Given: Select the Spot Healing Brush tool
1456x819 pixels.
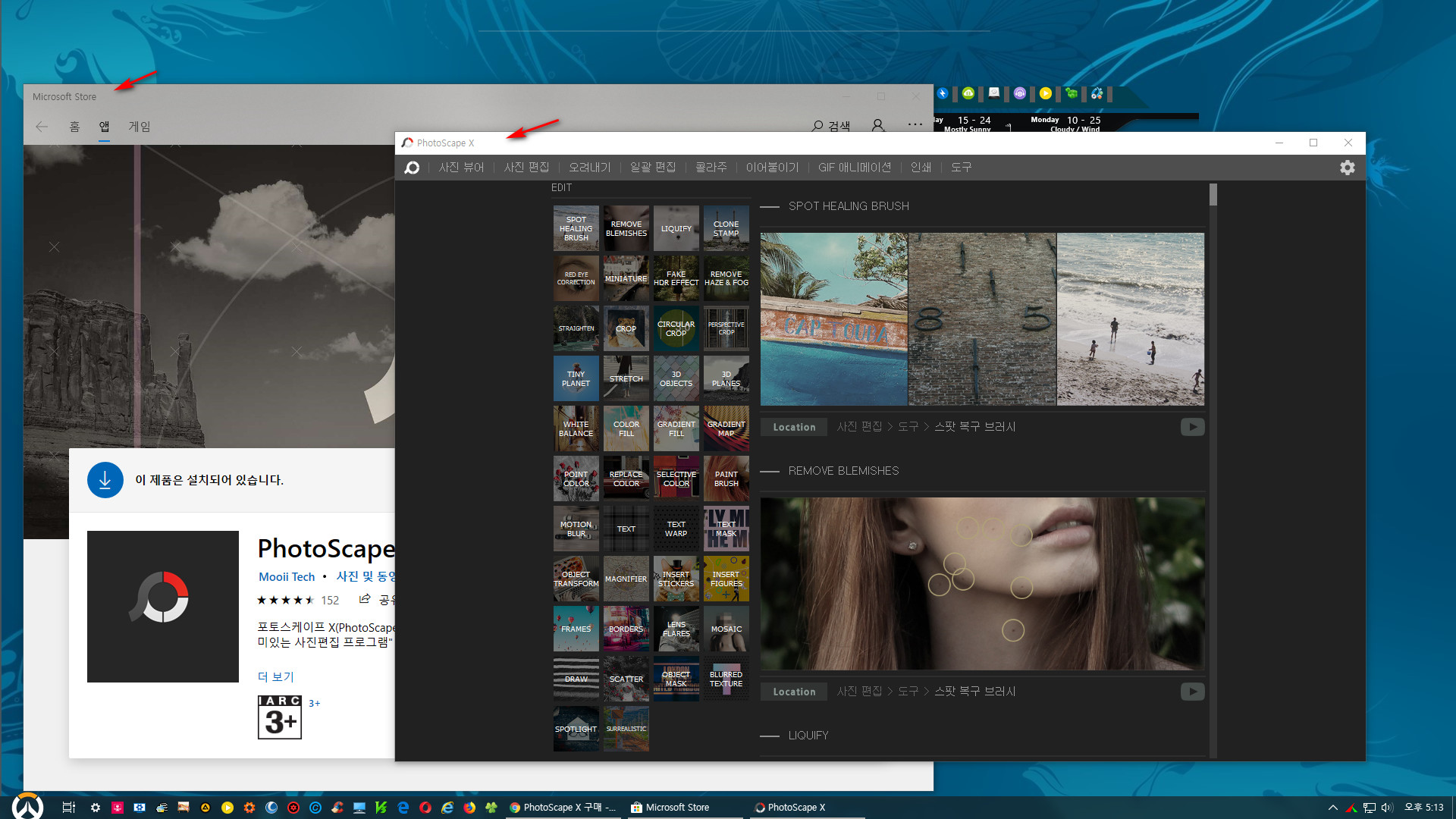Looking at the screenshot, I should (x=576, y=228).
